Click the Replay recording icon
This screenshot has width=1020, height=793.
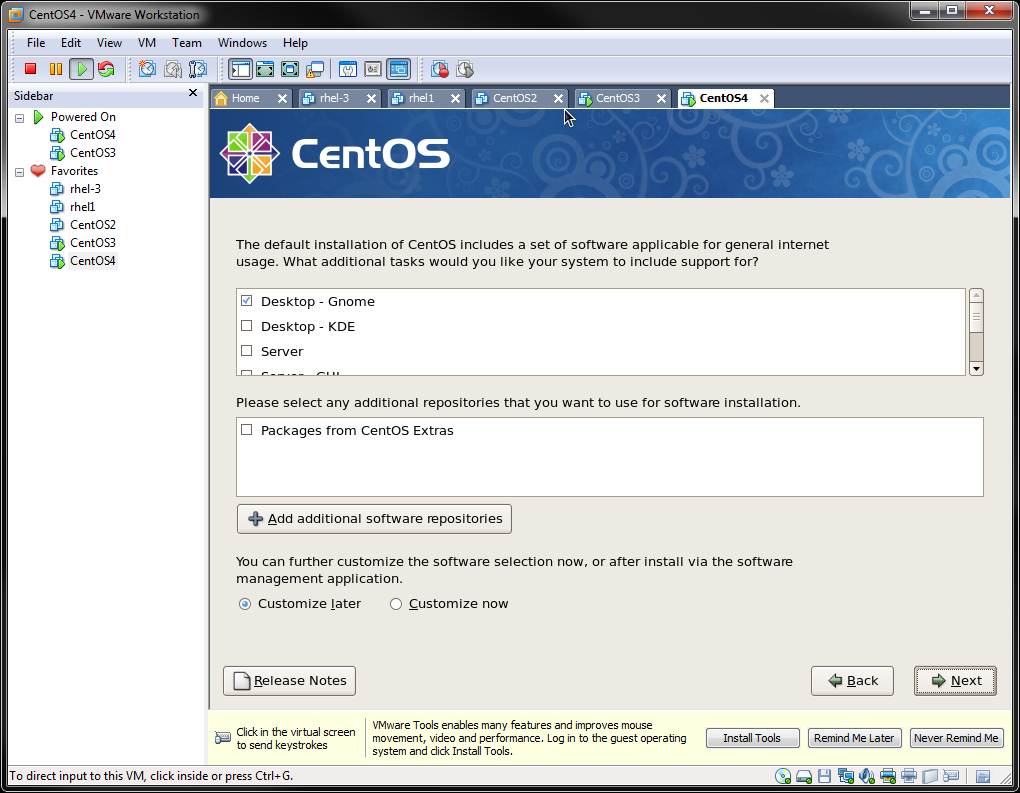tap(465, 69)
